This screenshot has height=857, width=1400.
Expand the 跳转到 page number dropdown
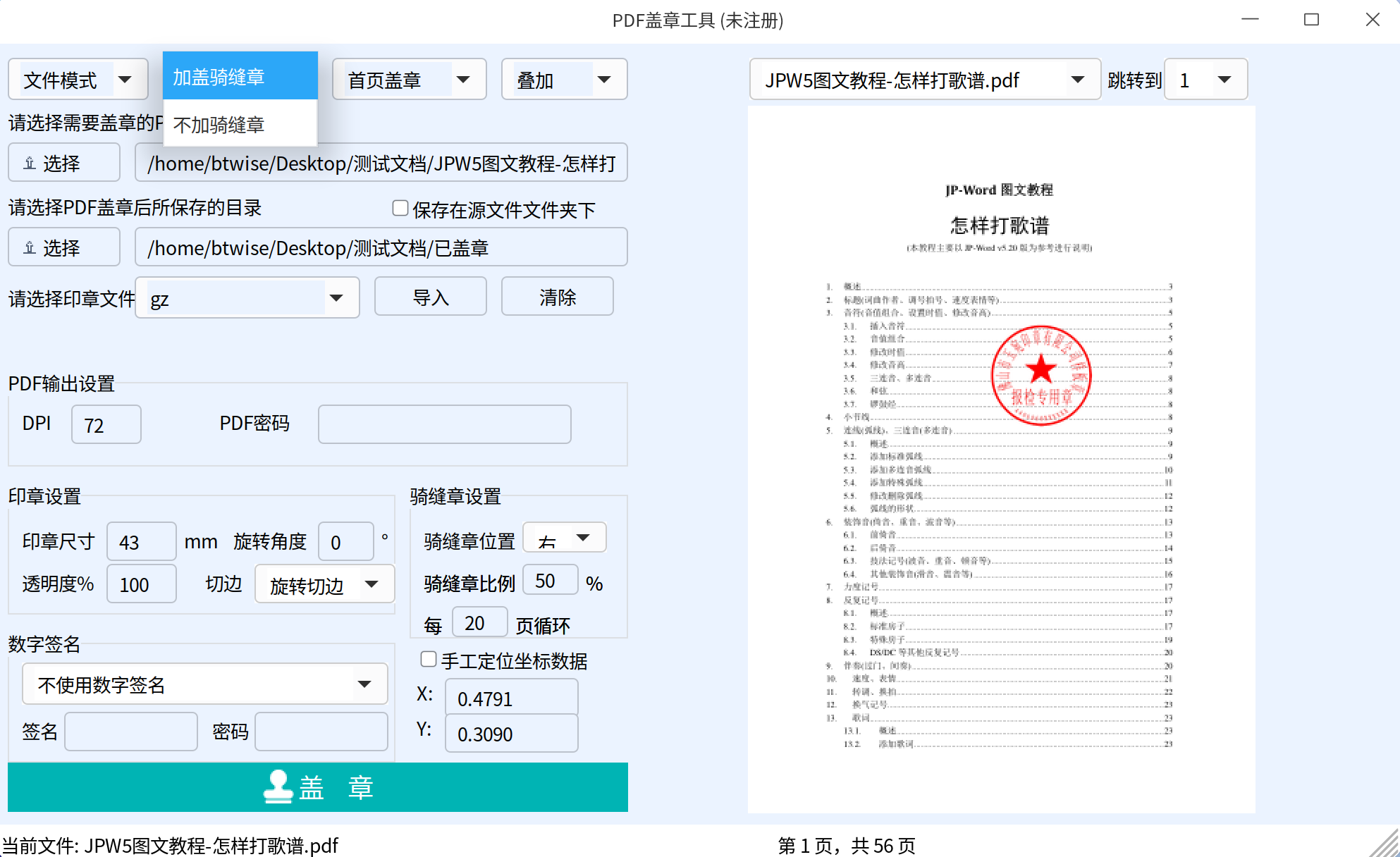(x=1205, y=80)
